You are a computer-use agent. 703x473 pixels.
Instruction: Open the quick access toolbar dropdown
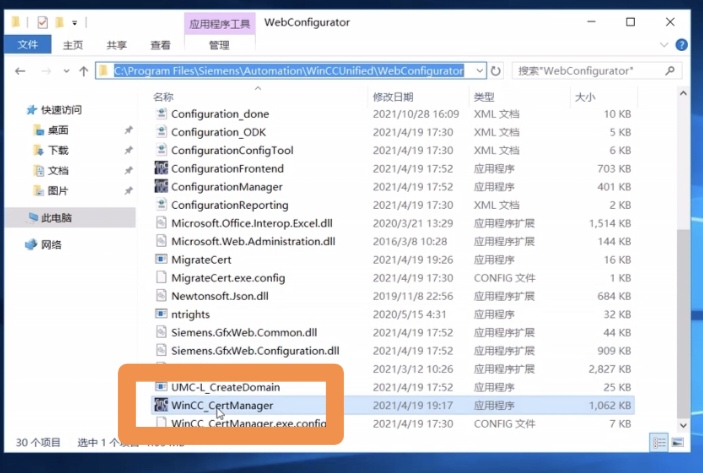click(75, 22)
